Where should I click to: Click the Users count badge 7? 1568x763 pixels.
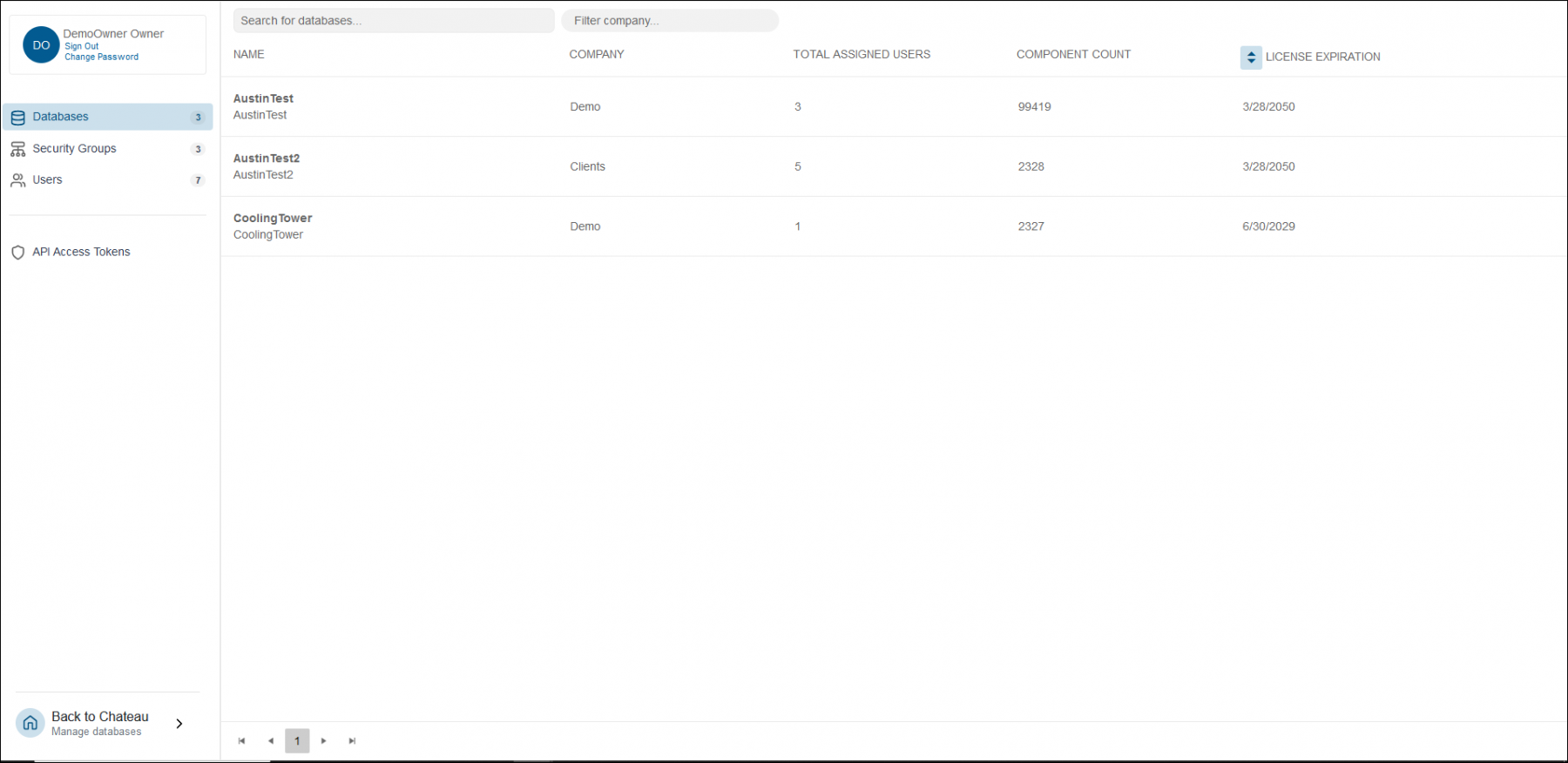coord(198,180)
